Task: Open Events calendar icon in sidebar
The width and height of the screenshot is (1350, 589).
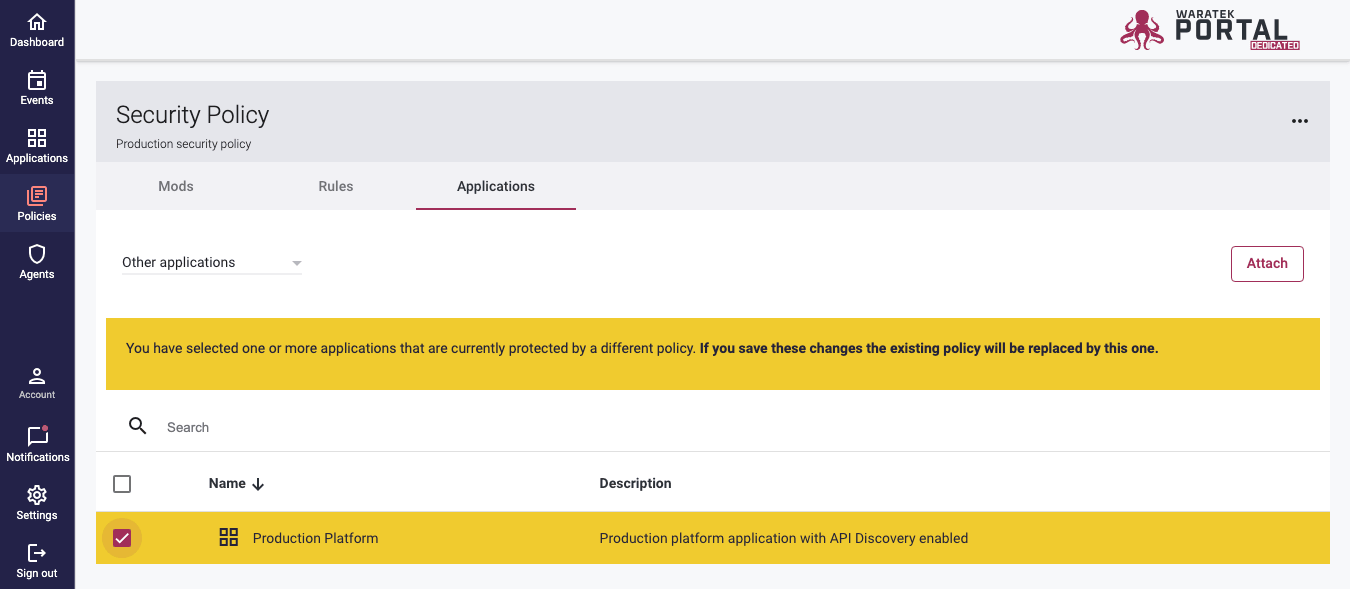Action: tap(37, 80)
